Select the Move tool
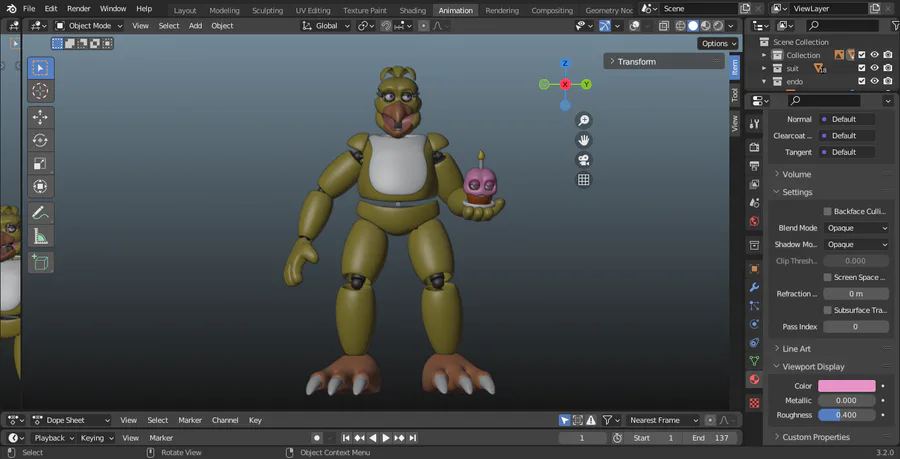 (40, 117)
